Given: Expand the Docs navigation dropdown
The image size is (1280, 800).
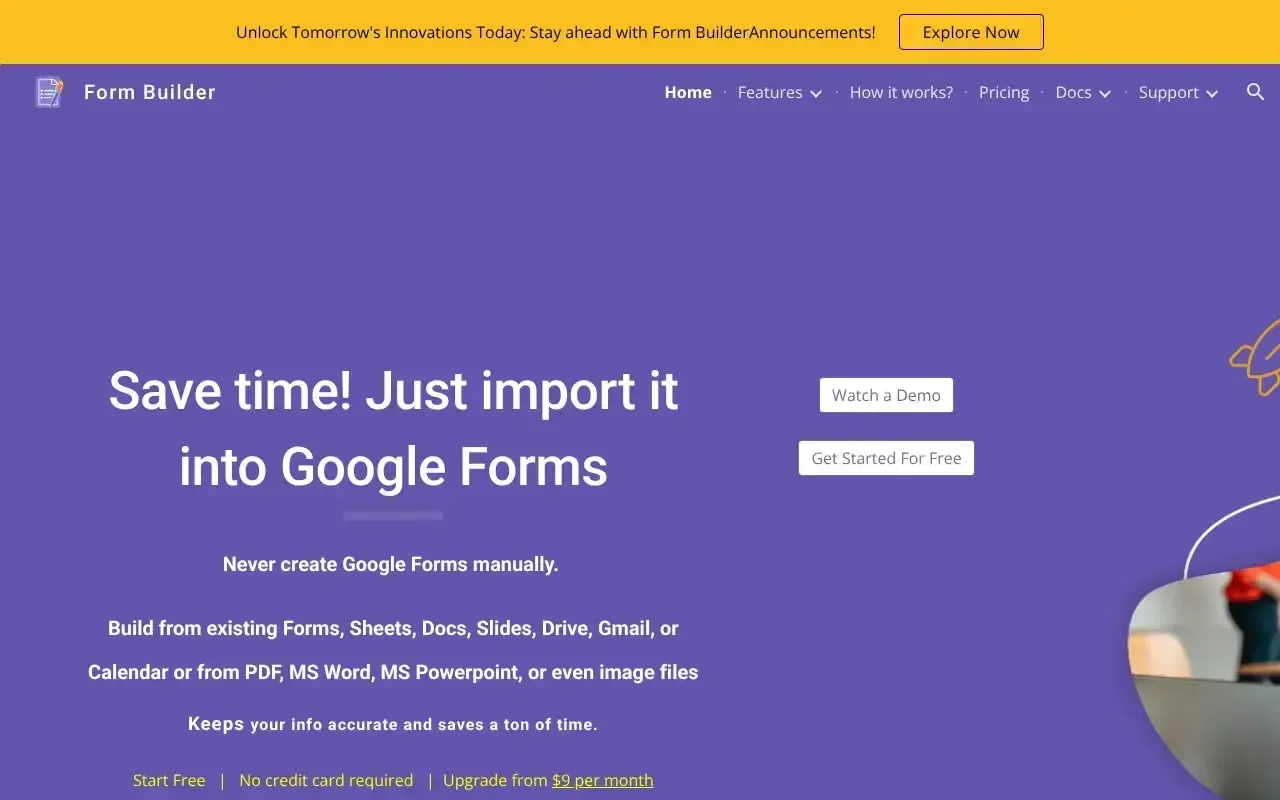Looking at the screenshot, I should click(x=1082, y=92).
